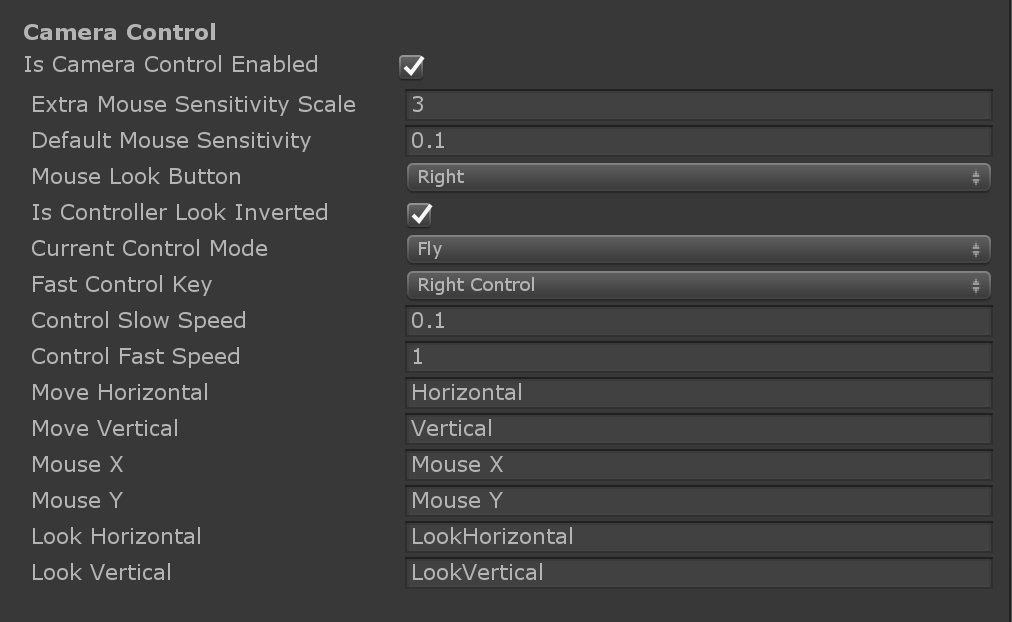1012x622 pixels.
Task: Open the Current Control Mode dropdown
Action: click(x=697, y=249)
